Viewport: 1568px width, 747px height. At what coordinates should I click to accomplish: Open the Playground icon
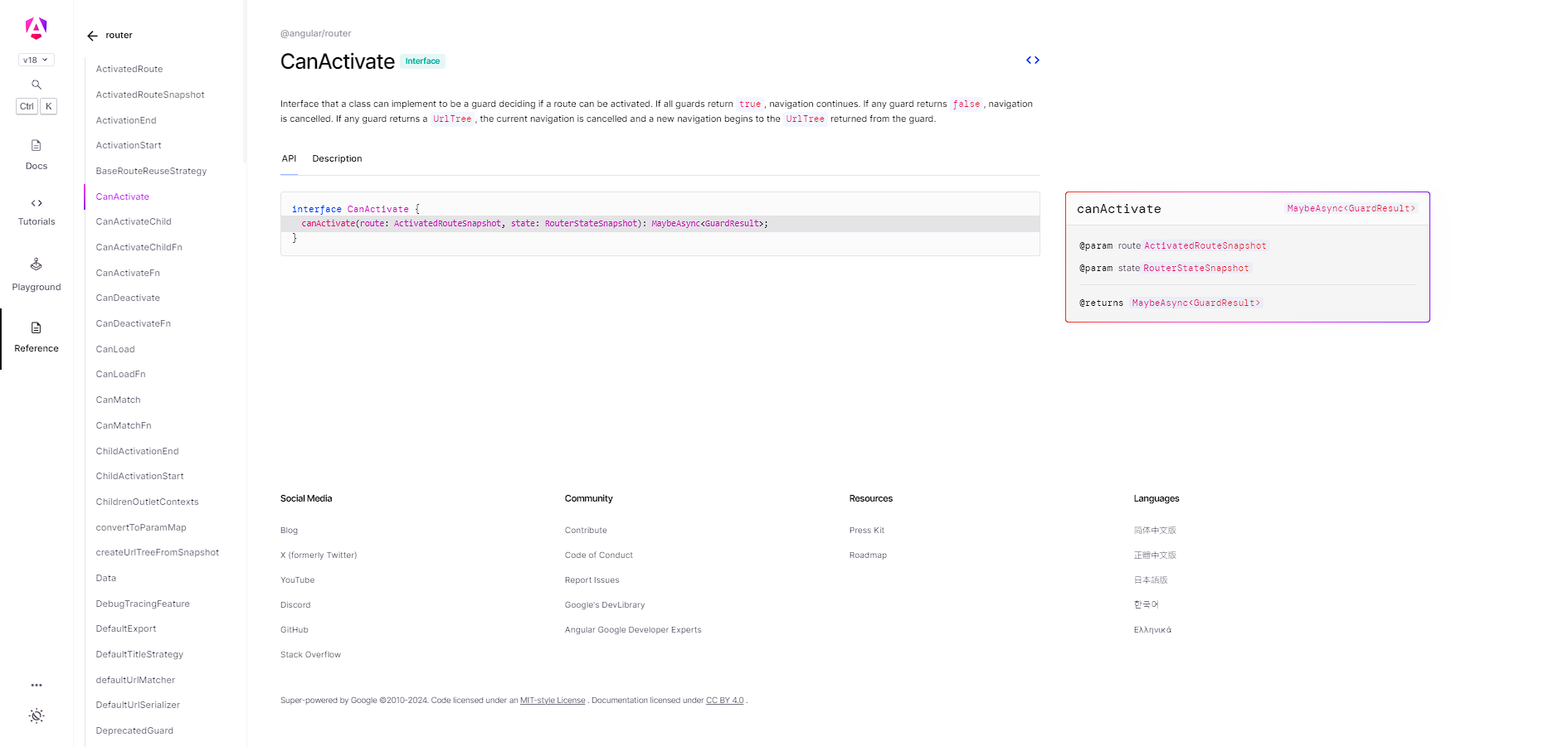tap(37, 264)
